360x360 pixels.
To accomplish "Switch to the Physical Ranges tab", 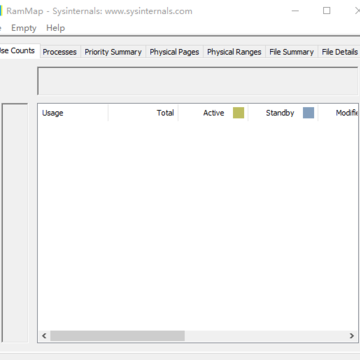I will click(234, 52).
